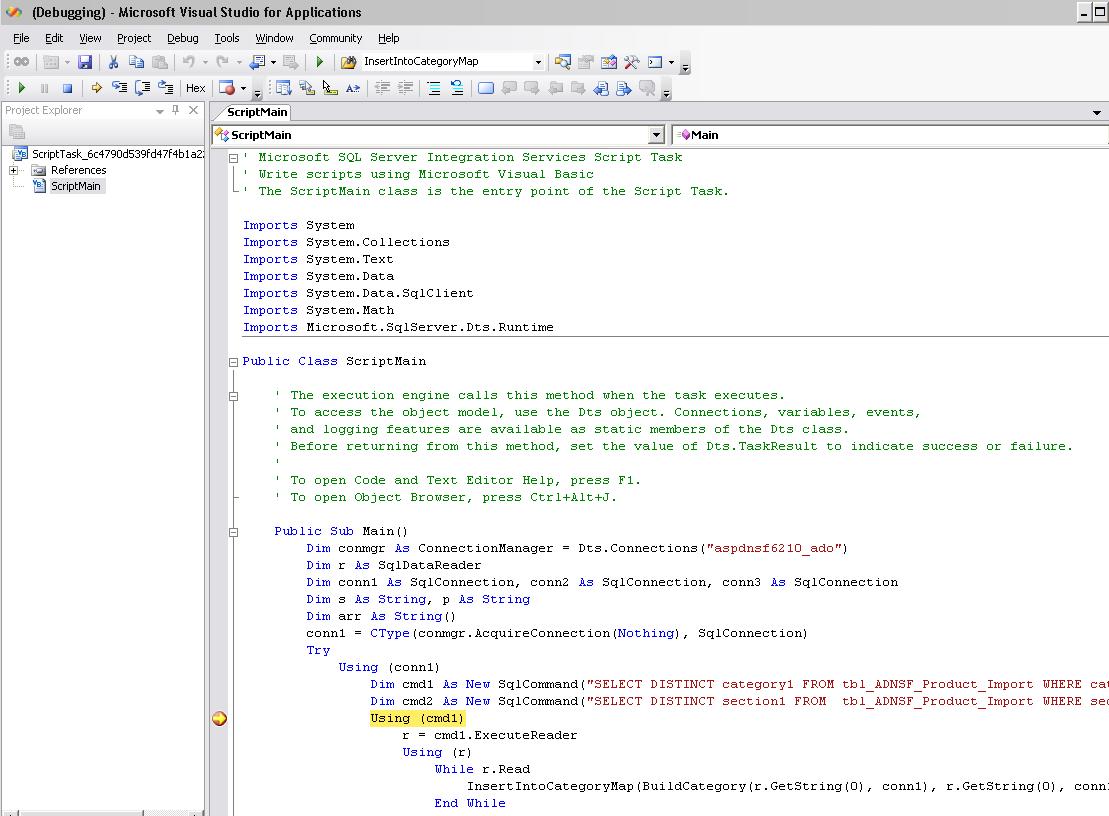Toggle Hex display mode
This screenshot has height=816, width=1109.
pyautogui.click(x=195, y=88)
